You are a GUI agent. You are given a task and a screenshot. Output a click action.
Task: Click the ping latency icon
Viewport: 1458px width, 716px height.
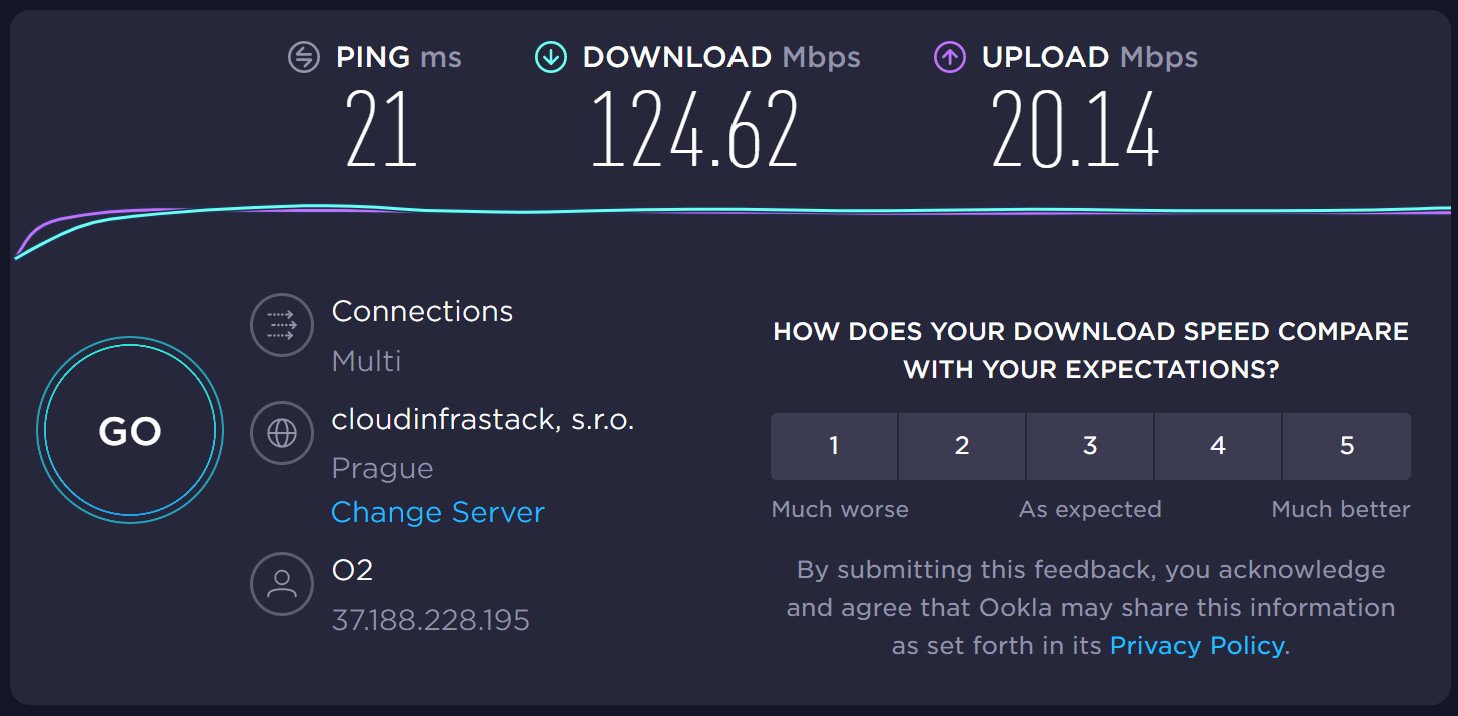point(303,57)
